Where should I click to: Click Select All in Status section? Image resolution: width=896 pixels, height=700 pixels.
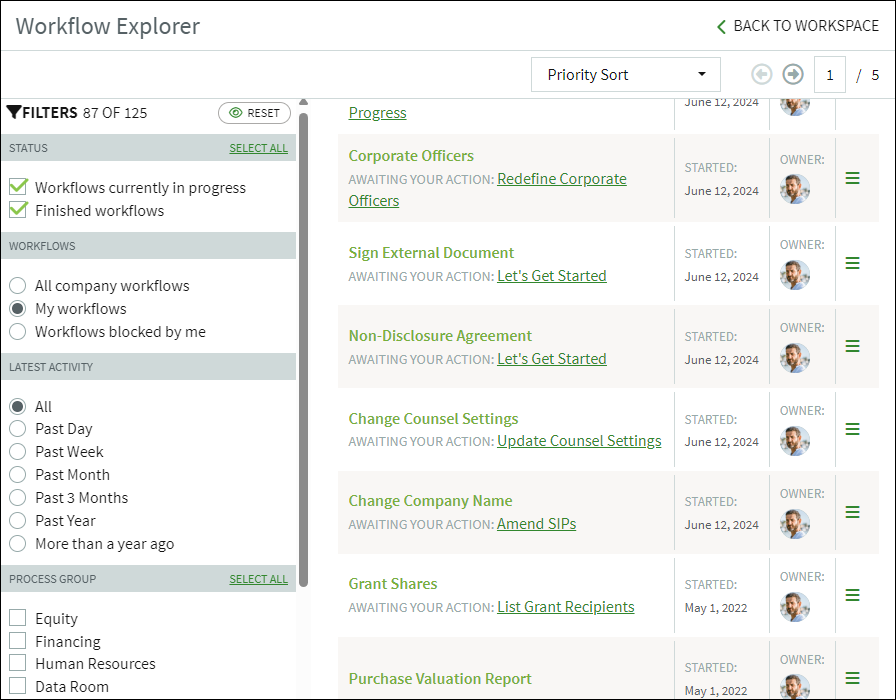[x=258, y=148]
